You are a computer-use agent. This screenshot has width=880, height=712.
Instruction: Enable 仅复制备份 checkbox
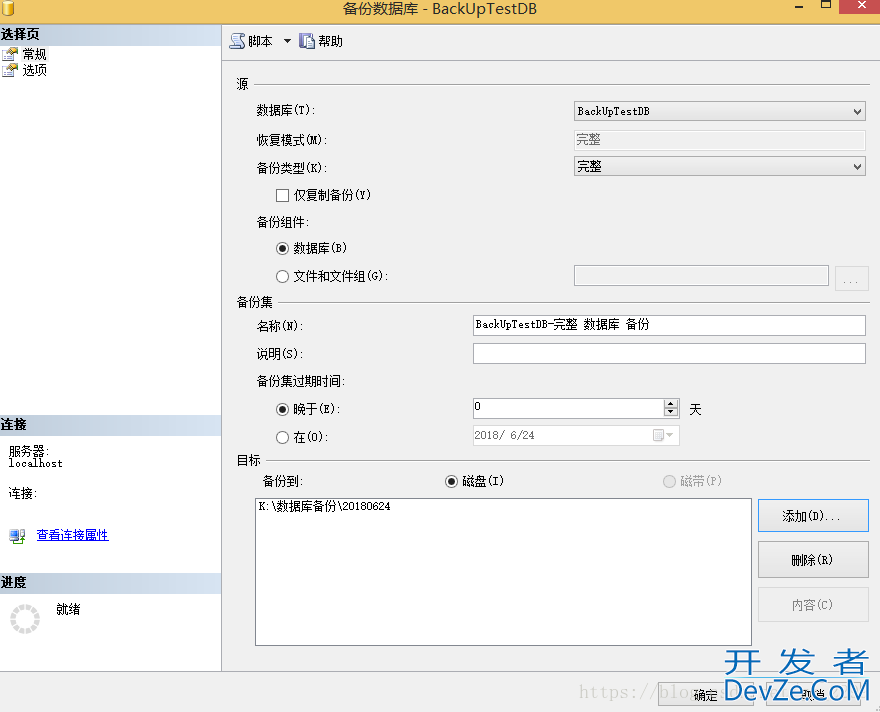coord(282,195)
